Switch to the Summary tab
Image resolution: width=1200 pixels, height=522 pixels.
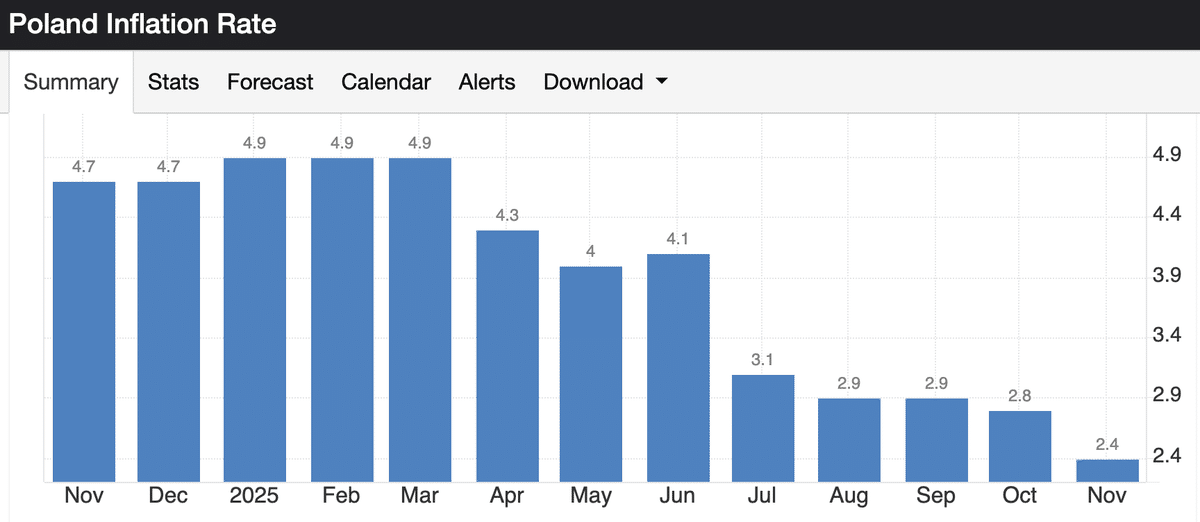coord(71,82)
